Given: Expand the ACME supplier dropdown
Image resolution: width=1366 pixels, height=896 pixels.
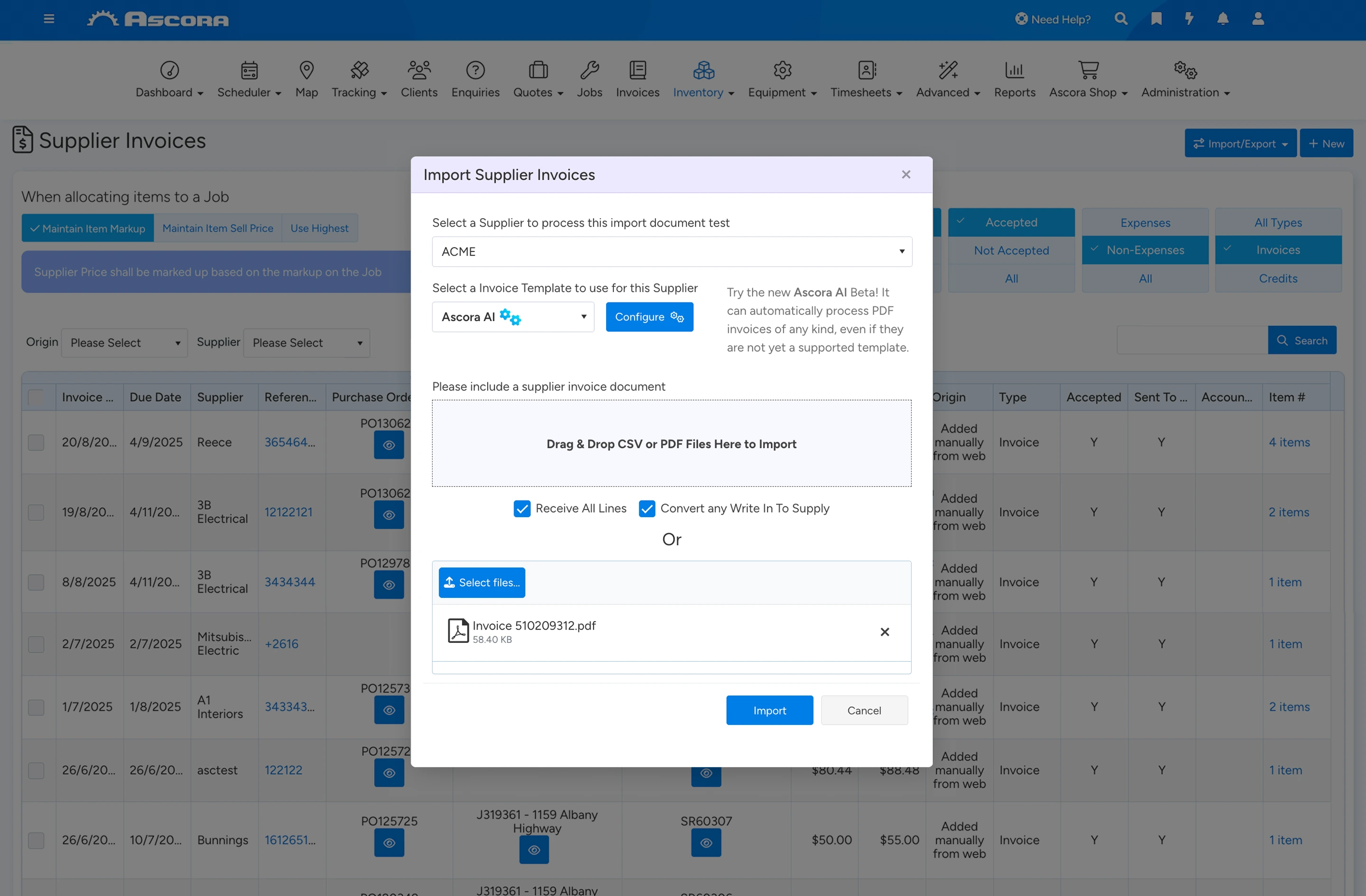Looking at the screenshot, I should 672,252.
